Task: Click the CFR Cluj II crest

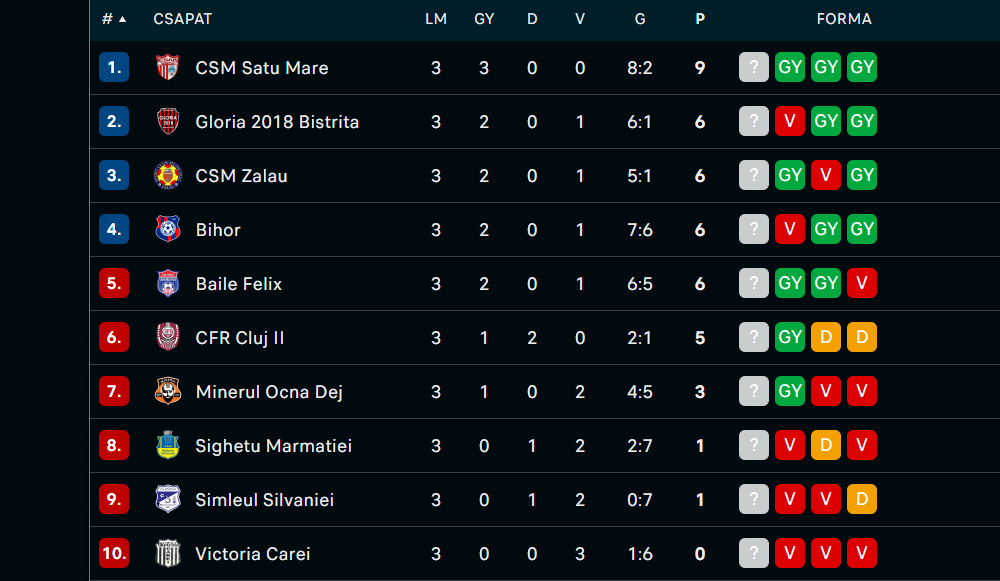Action: click(x=168, y=337)
